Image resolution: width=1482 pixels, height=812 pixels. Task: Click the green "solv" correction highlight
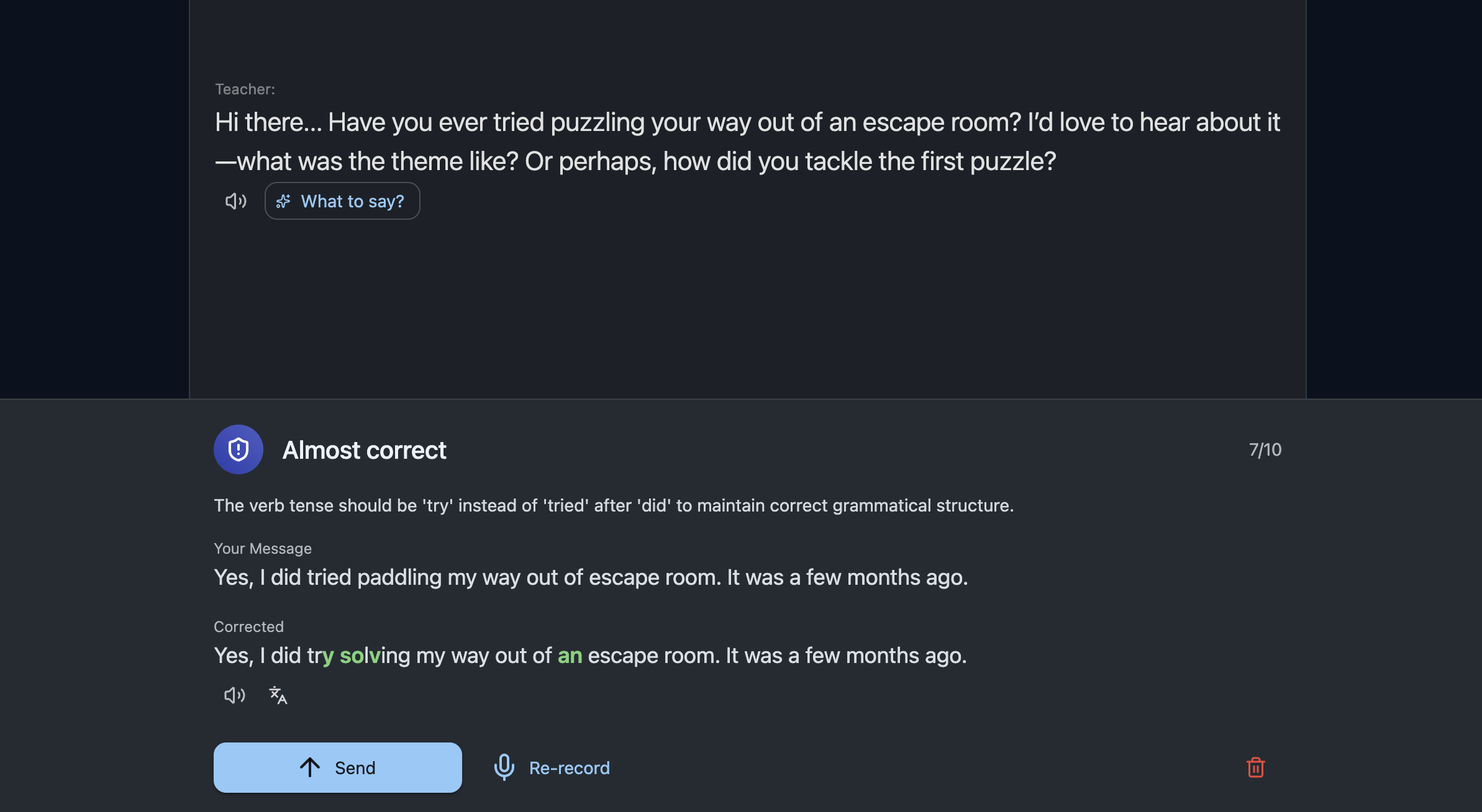click(359, 656)
